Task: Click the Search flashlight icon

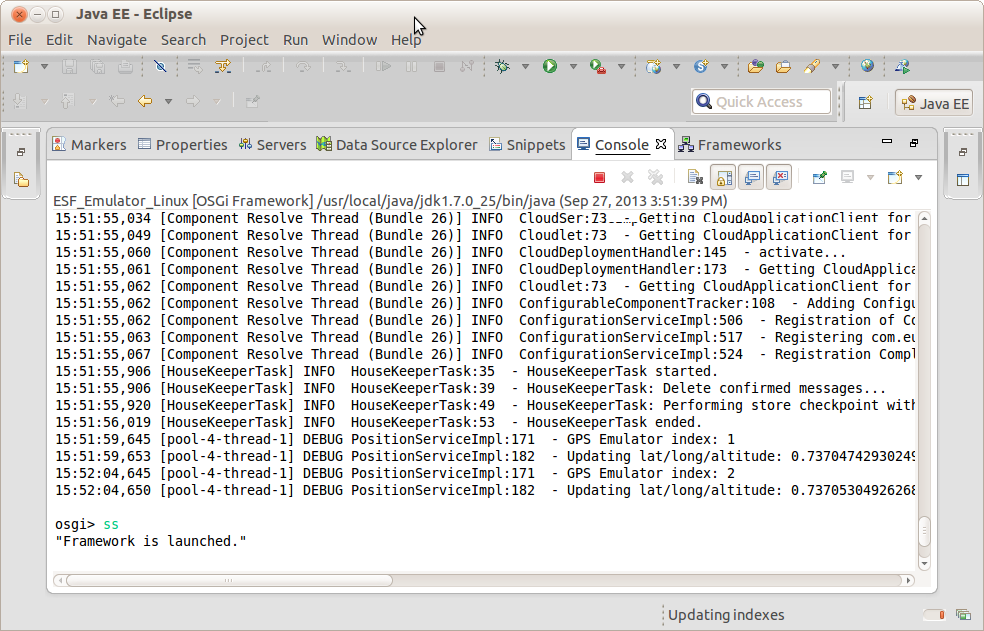Action: 812,67
